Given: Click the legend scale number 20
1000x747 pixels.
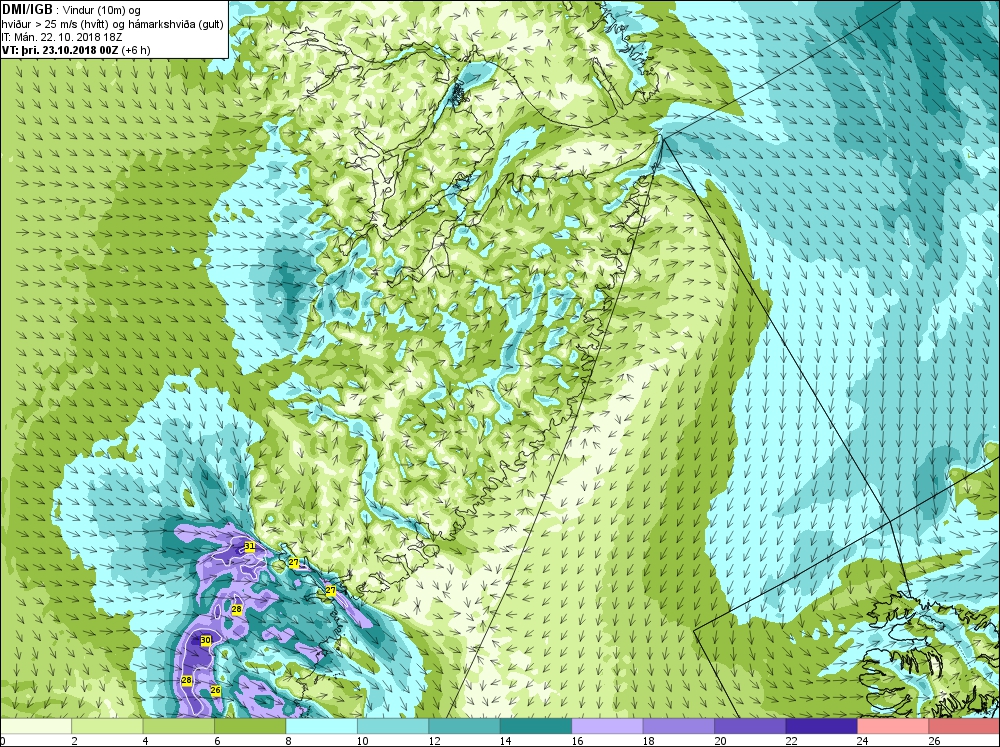Looking at the screenshot, I should pyautogui.click(x=720, y=741).
